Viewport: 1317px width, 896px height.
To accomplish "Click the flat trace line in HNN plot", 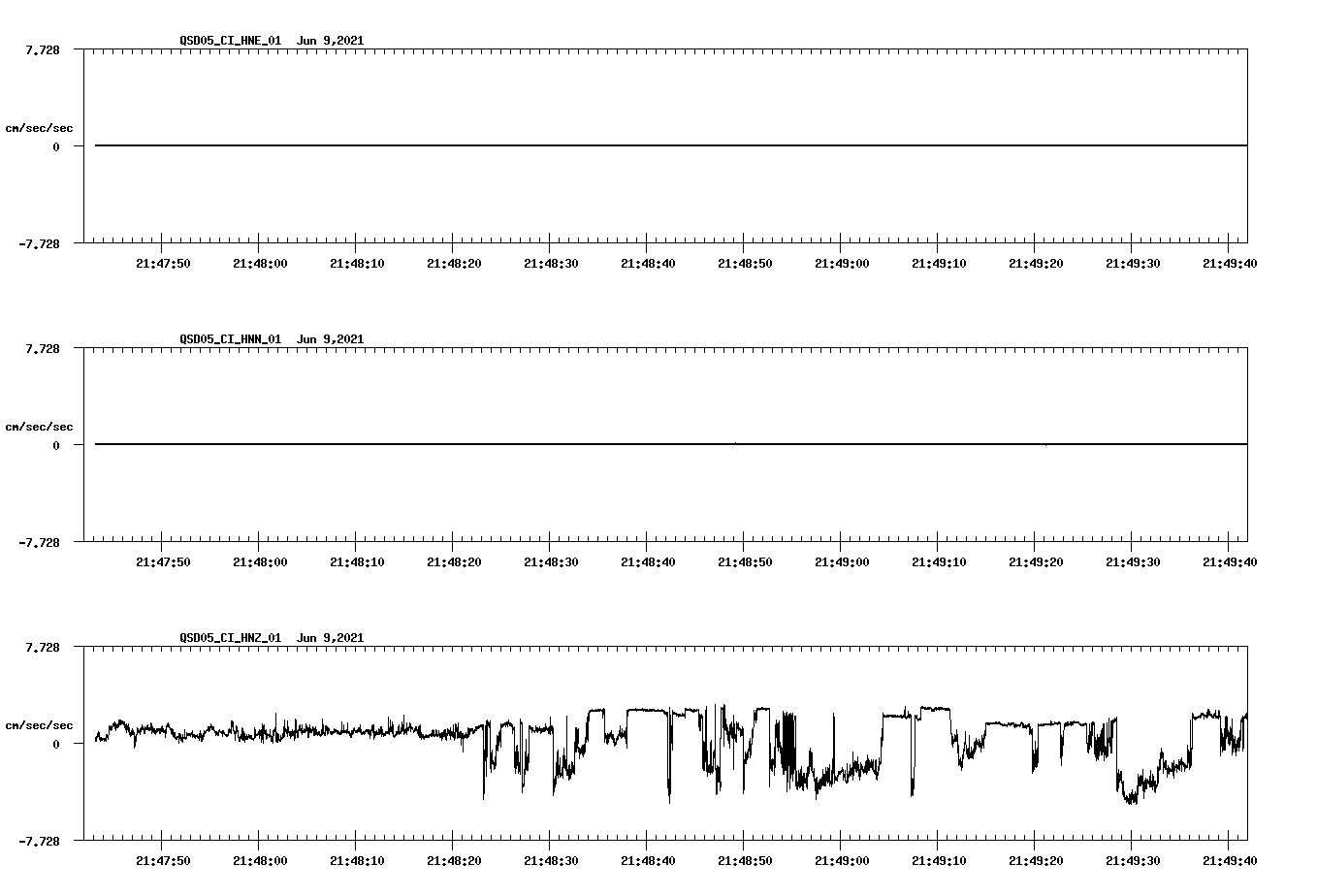I will tap(671, 444).
